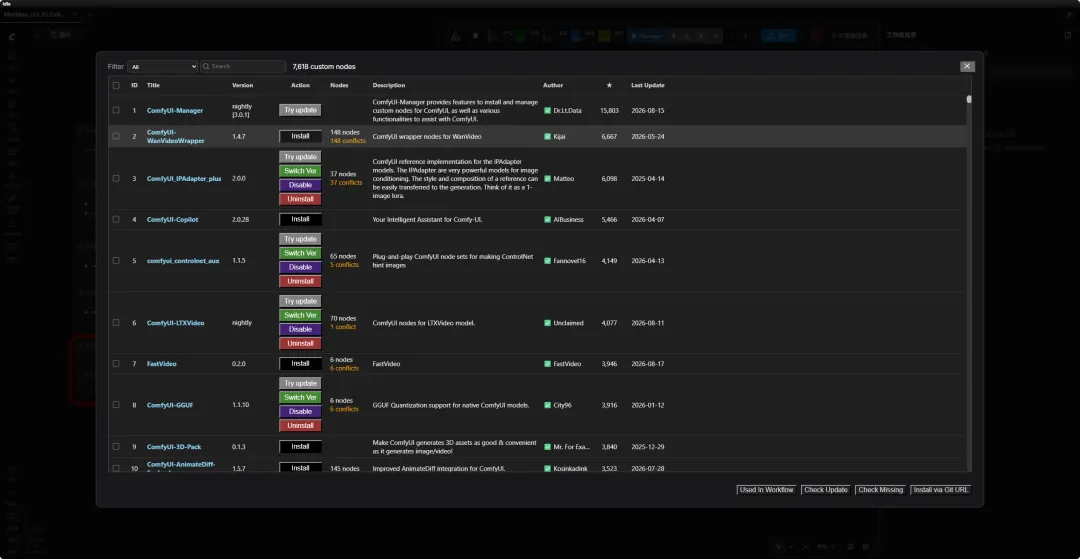Install FastVideo

300,363
